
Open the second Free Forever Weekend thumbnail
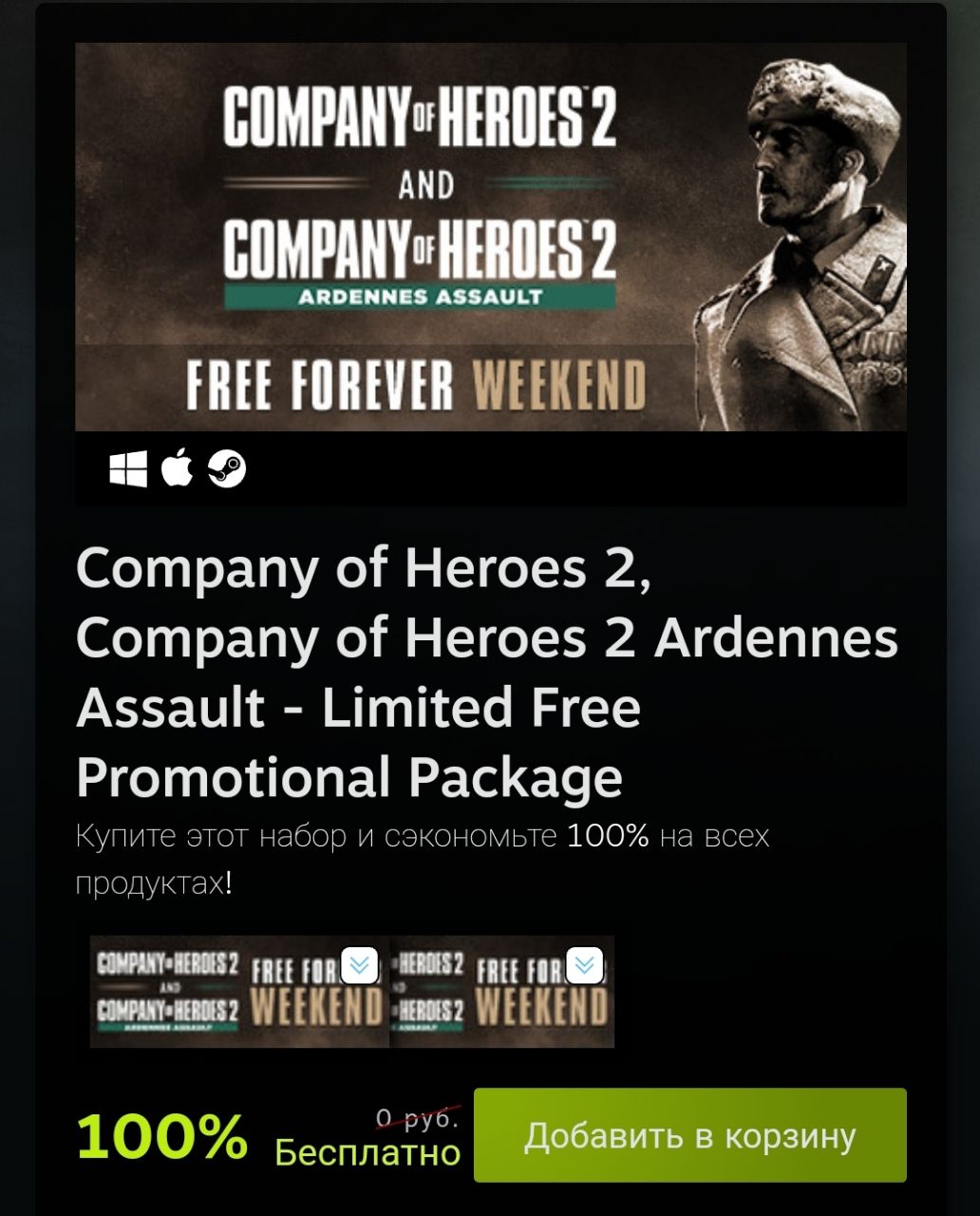[502, 992]
